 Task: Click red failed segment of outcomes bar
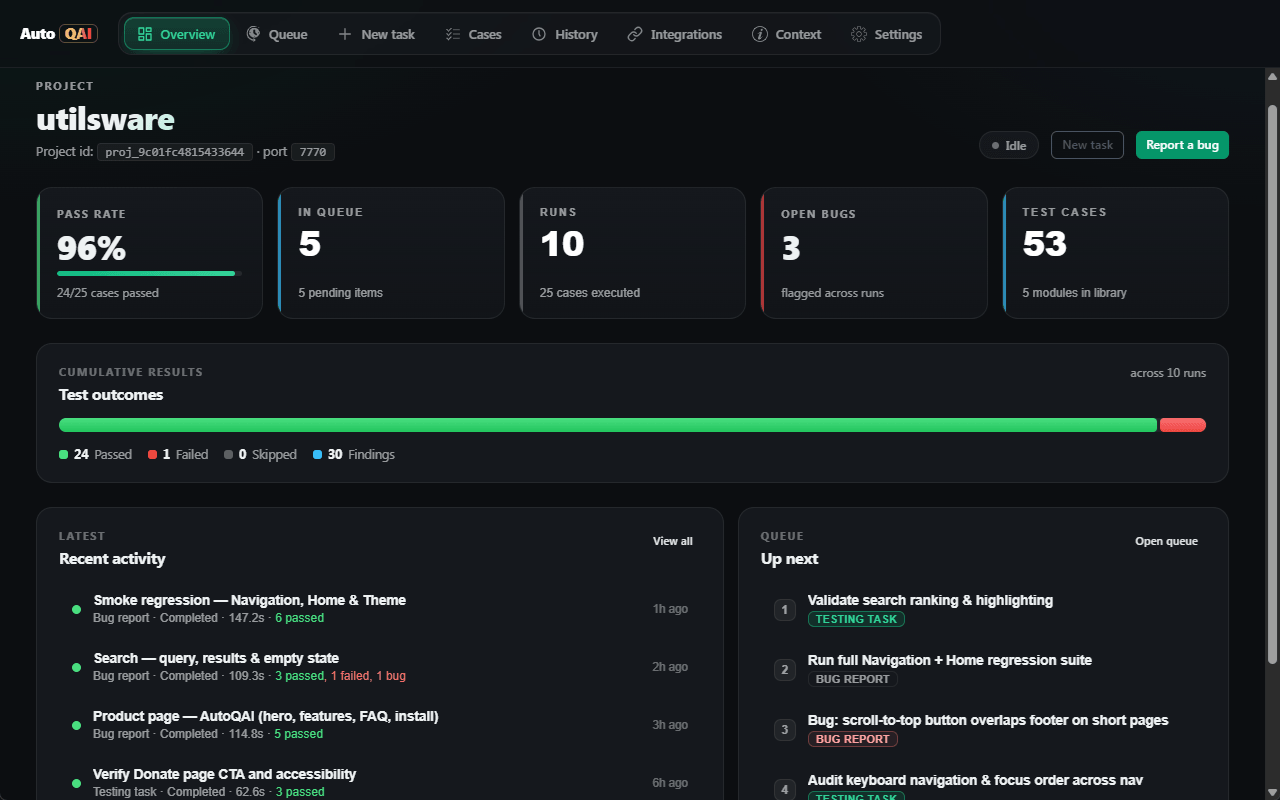click(1183, 425)
